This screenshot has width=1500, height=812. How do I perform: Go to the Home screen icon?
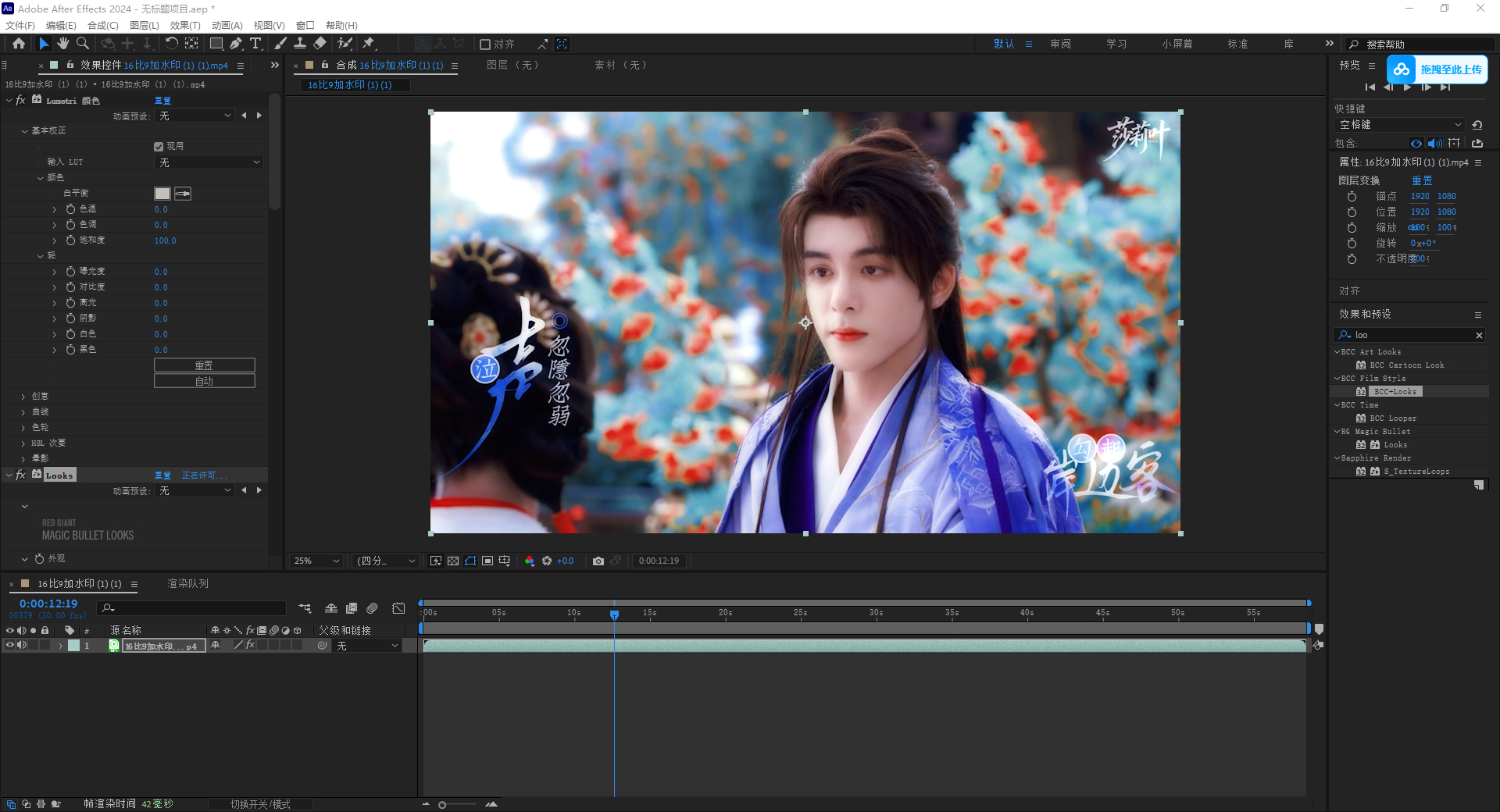click(19, 44)
